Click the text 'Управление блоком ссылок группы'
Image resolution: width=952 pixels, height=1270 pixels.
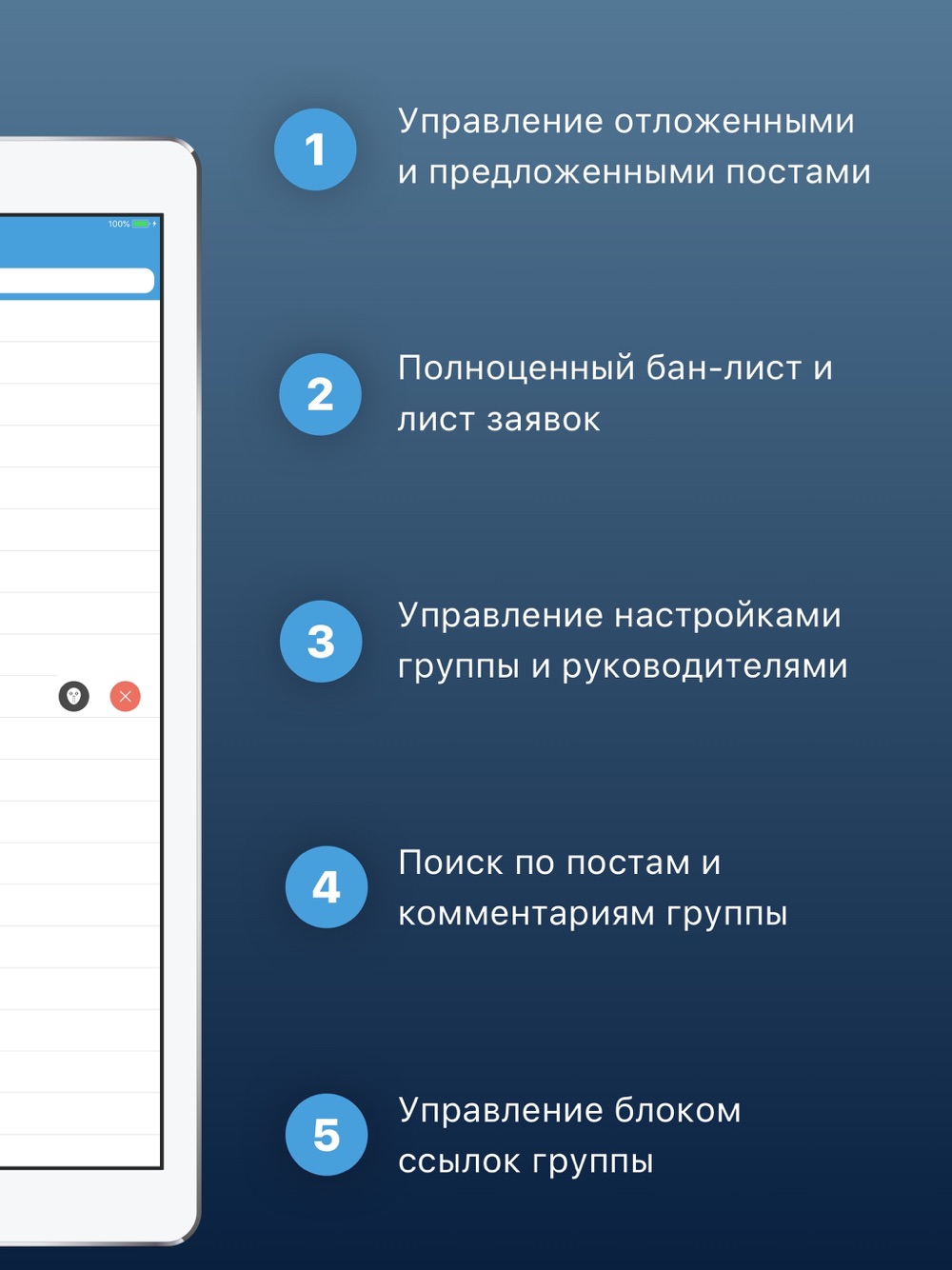click(569, 1136)
